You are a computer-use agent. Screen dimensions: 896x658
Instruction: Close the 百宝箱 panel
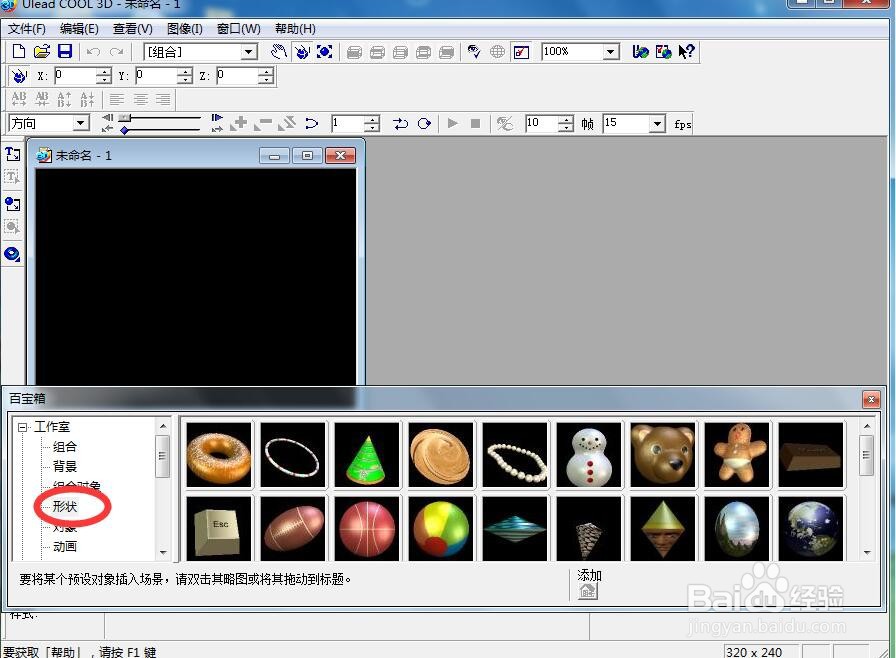click(871, 399)
